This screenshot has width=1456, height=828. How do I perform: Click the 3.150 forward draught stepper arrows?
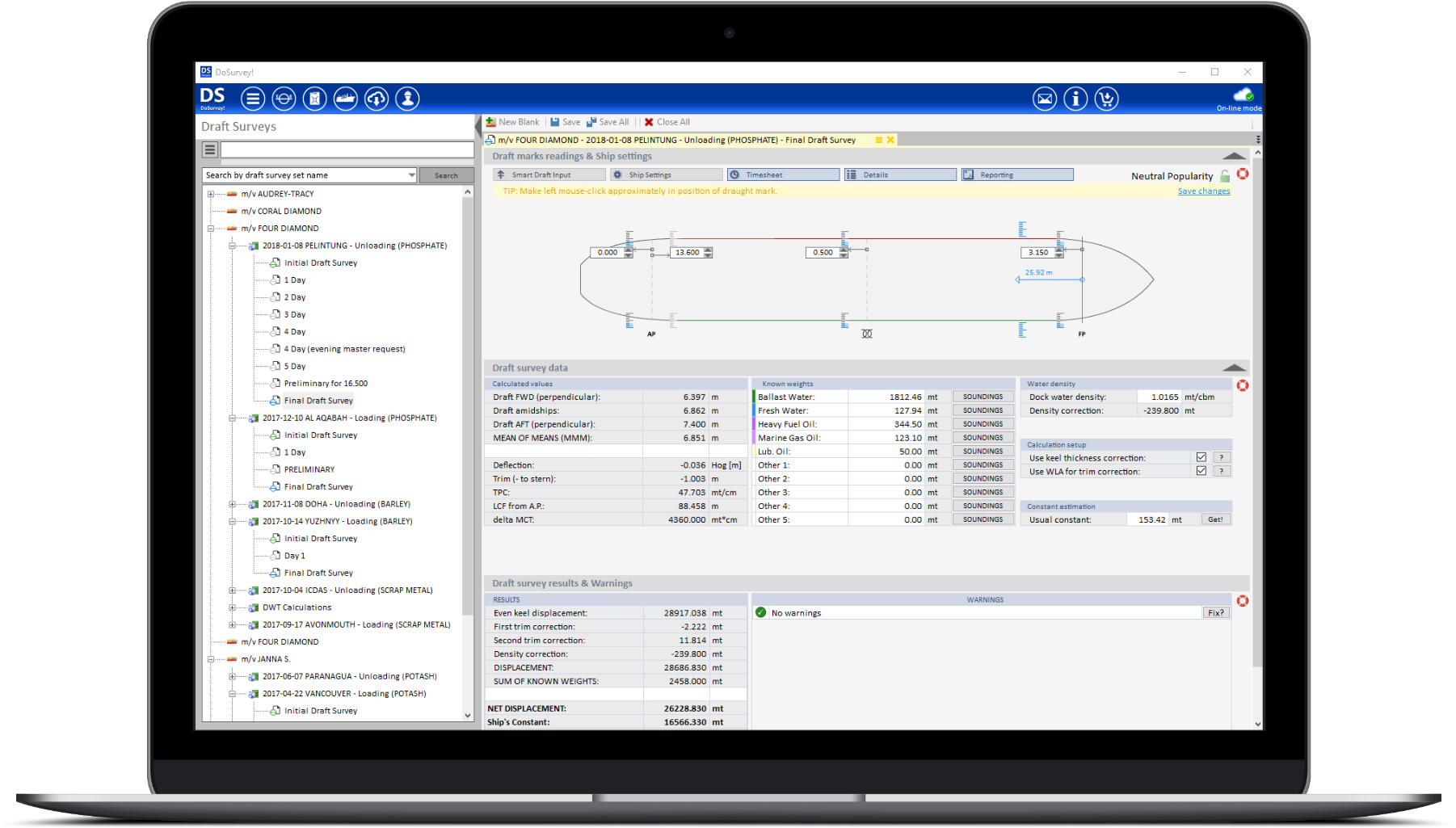tap(1059, 253)
